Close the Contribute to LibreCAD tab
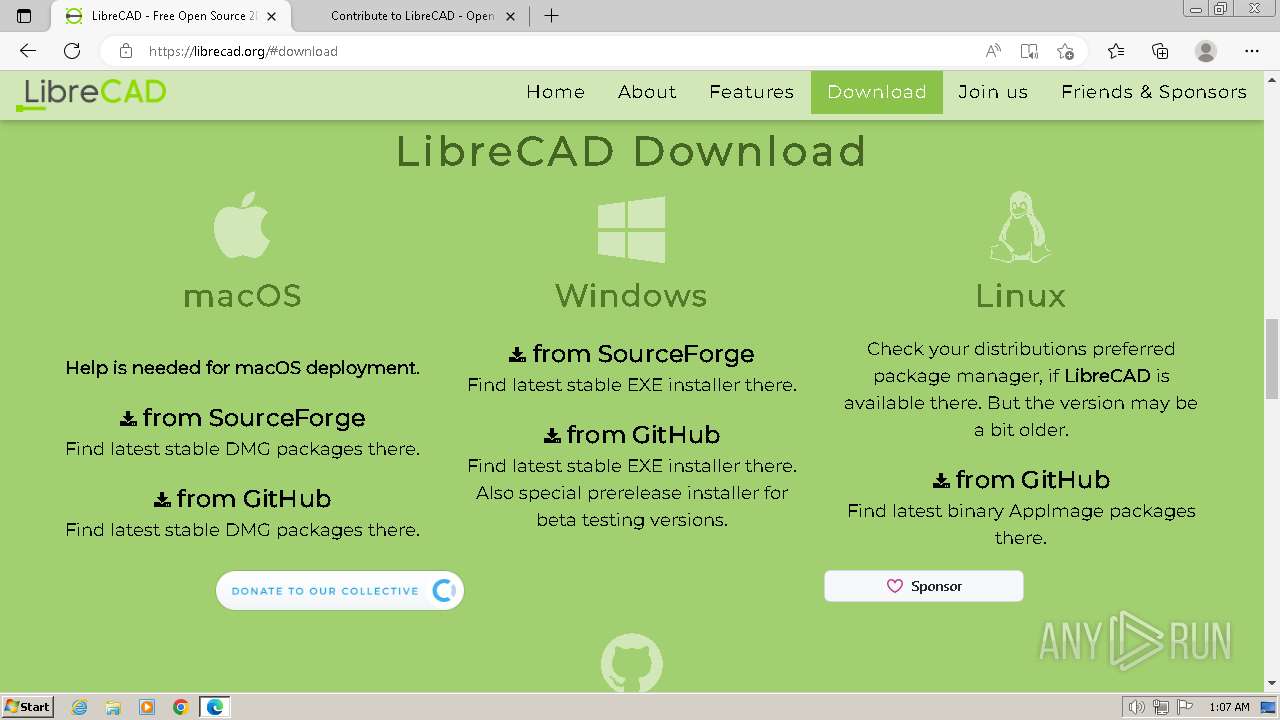Viewport: 1280px width, 720px height. pyautogui.click(x=512, y=16)
